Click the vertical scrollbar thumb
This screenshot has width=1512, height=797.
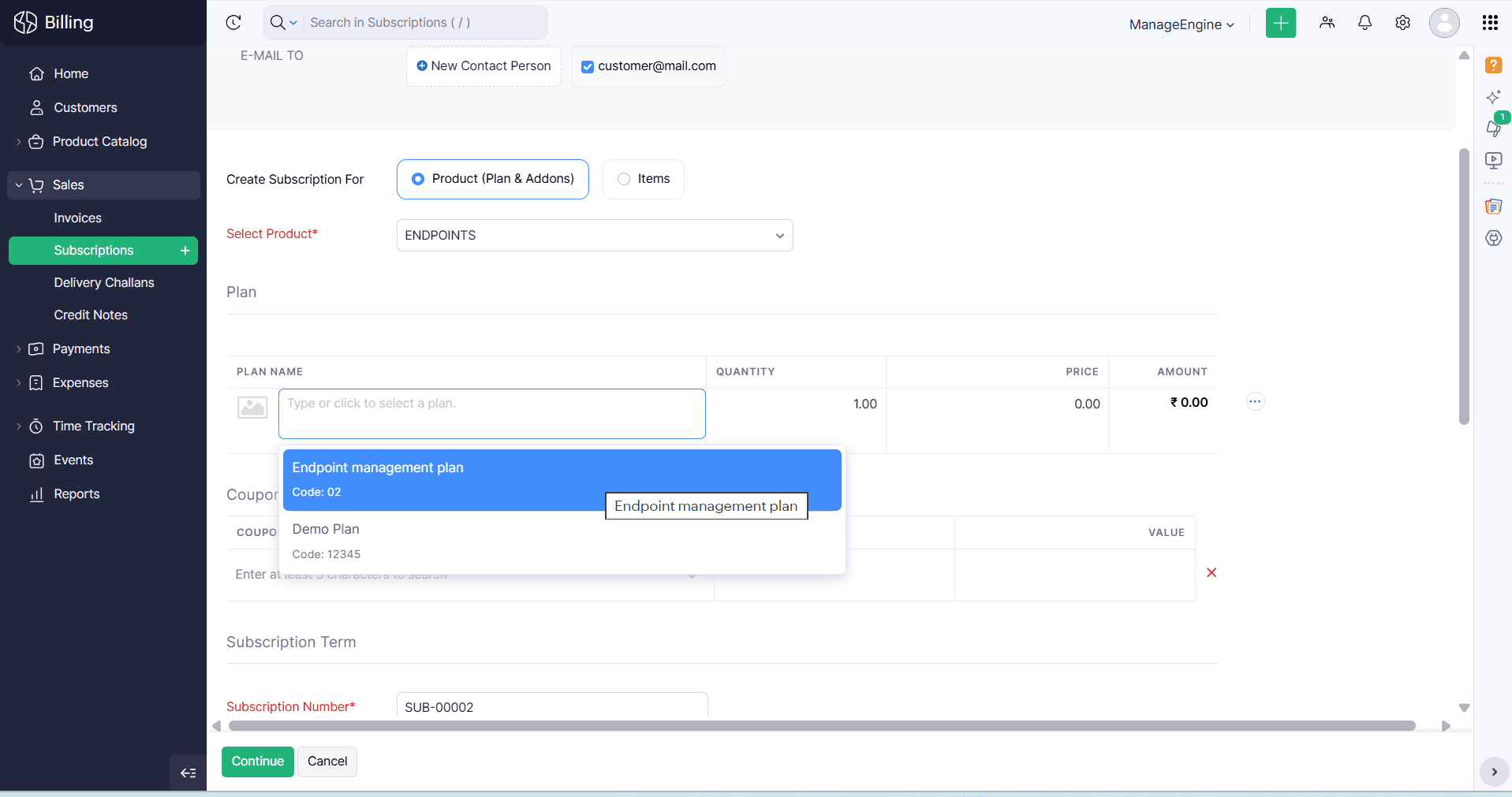1464,287
